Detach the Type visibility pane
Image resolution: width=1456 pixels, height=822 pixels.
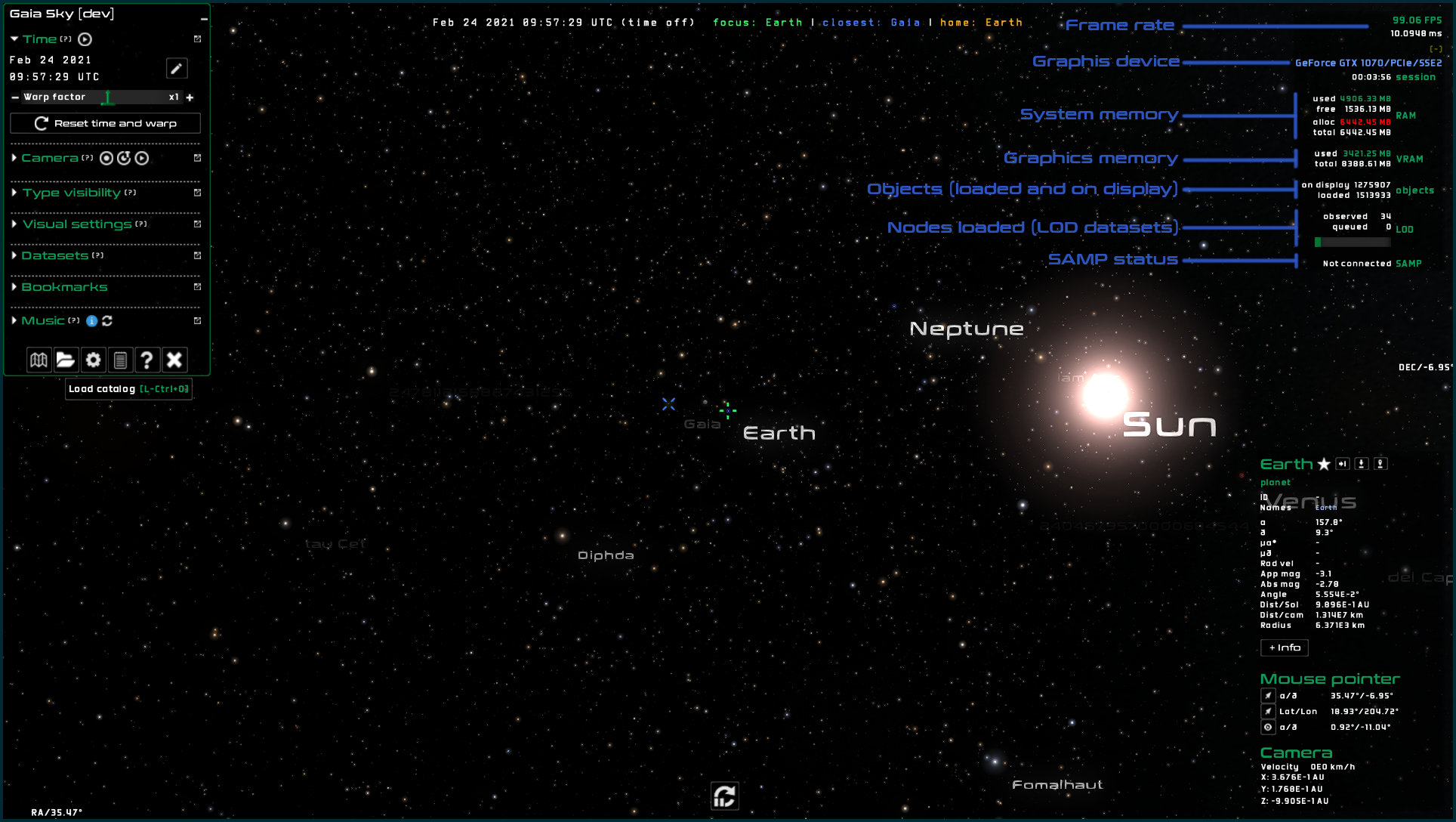[197, 193]
